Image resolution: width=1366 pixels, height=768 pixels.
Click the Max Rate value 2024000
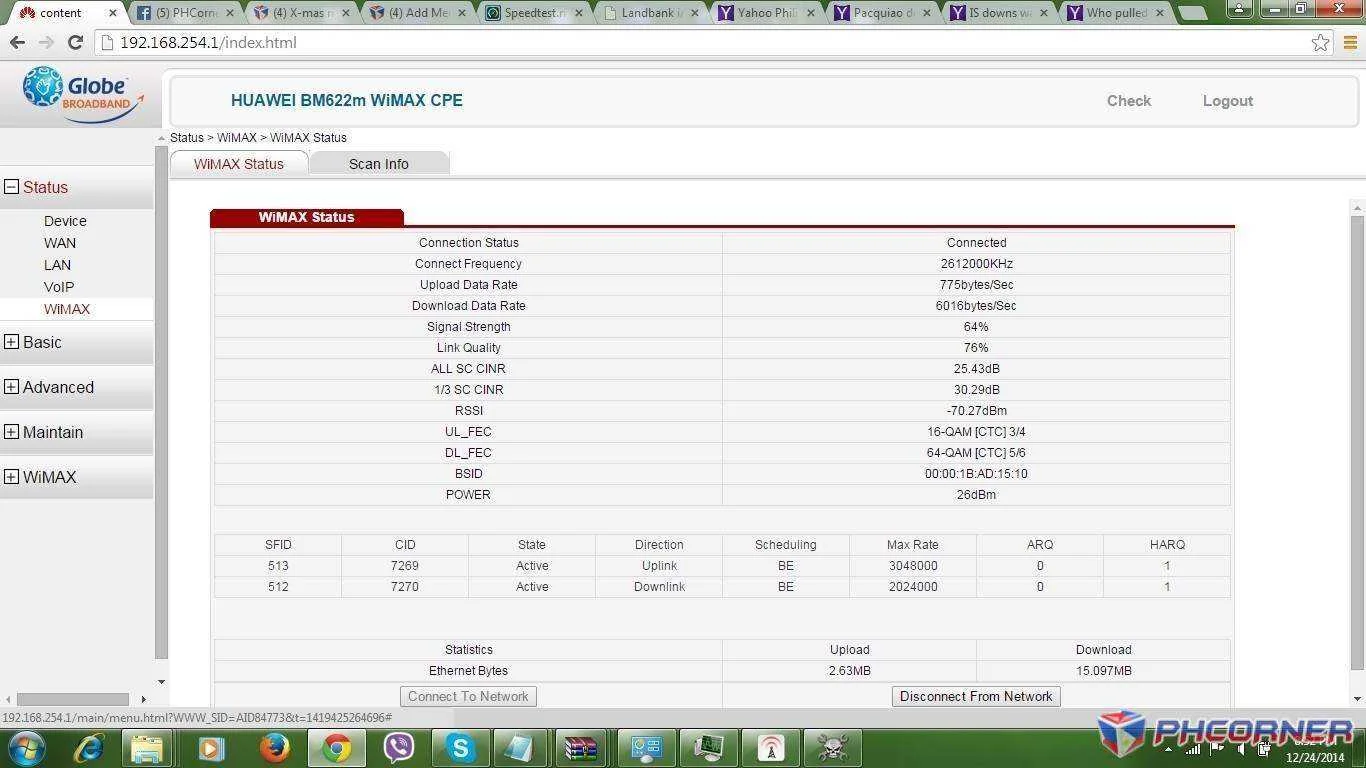(913, 587)
